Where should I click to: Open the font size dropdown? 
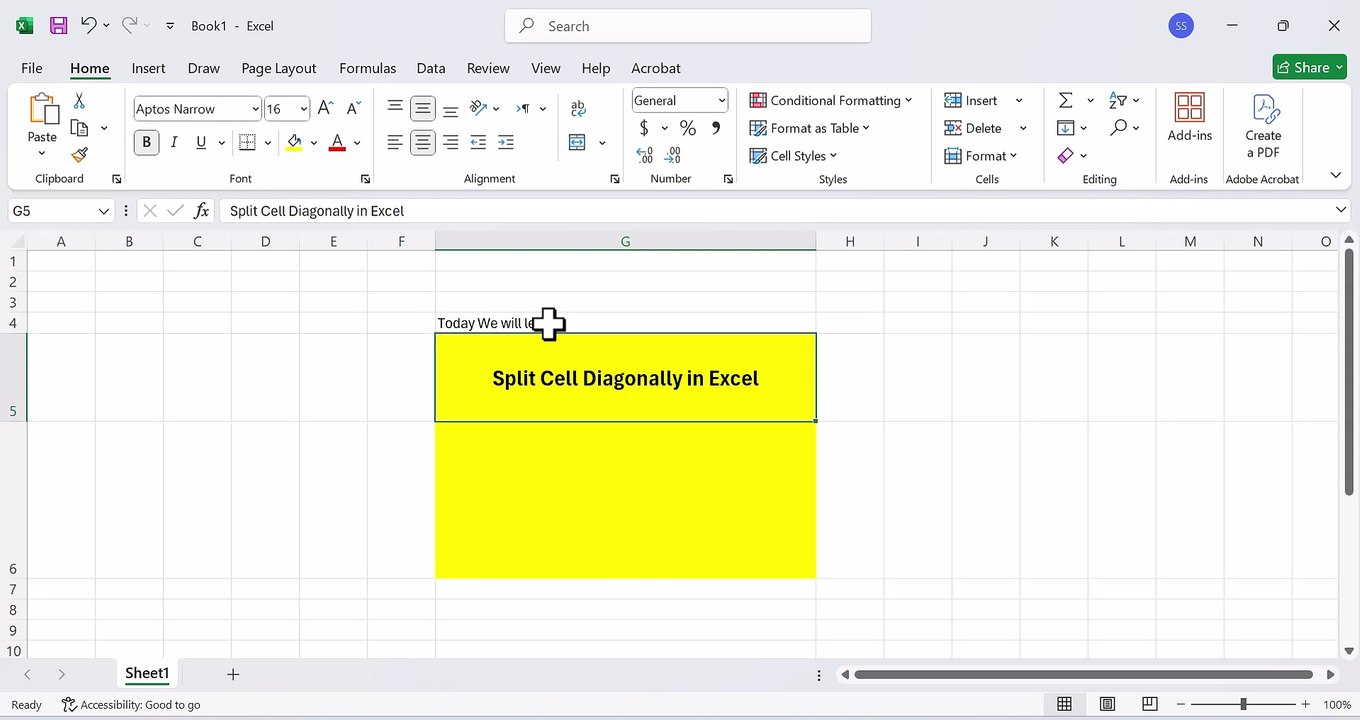(304, 109)
